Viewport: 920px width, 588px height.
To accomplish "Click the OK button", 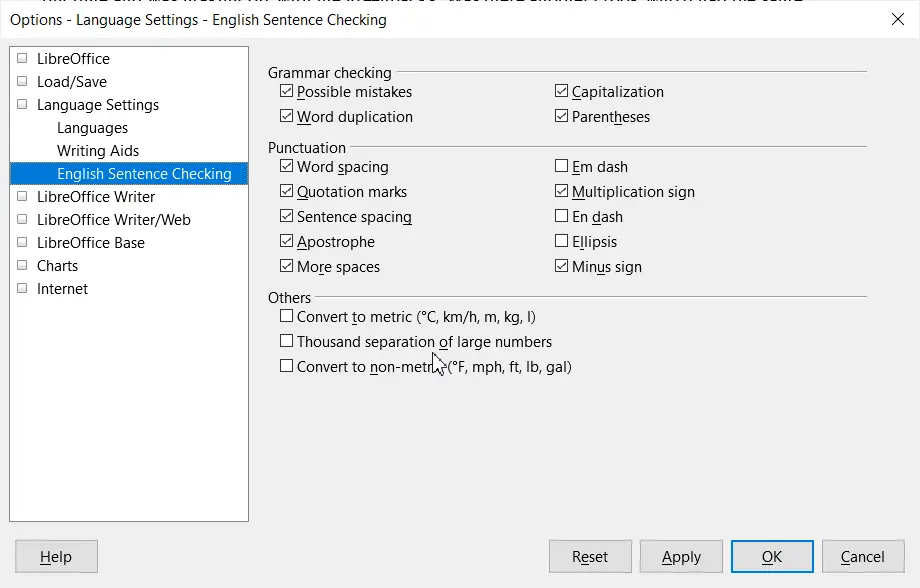I will [x=771, y=557].
